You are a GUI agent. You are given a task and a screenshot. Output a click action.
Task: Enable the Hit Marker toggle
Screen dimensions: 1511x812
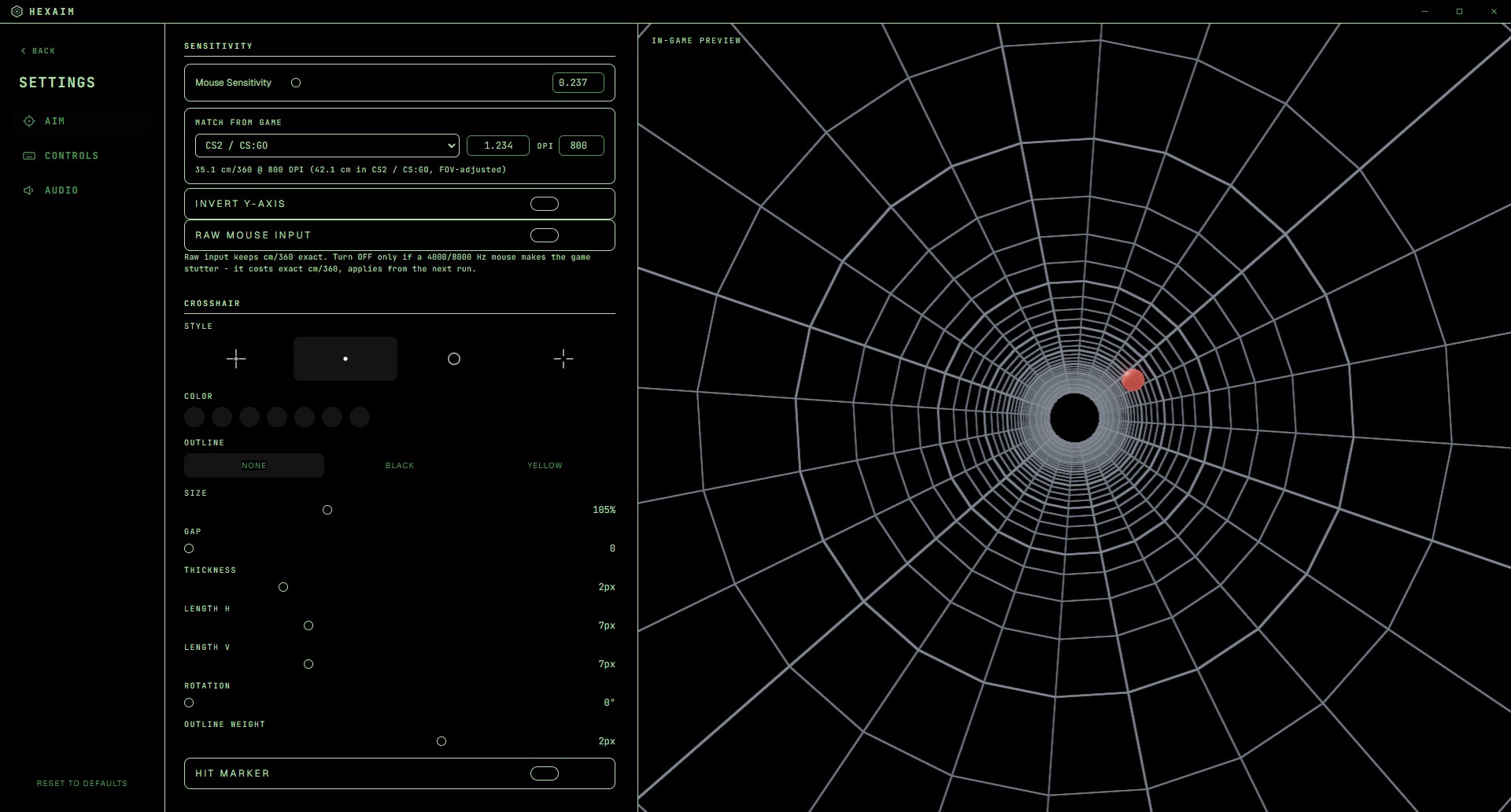tap(545, 773)
